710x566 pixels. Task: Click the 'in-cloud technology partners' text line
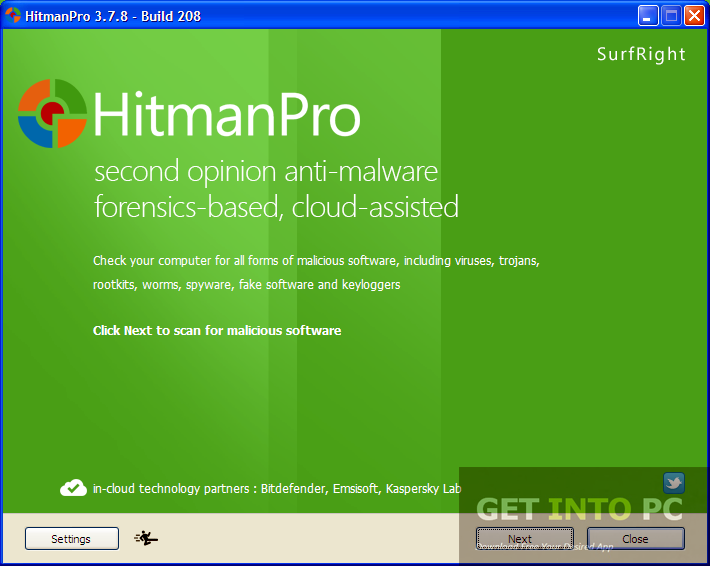[x=277, y=489]
